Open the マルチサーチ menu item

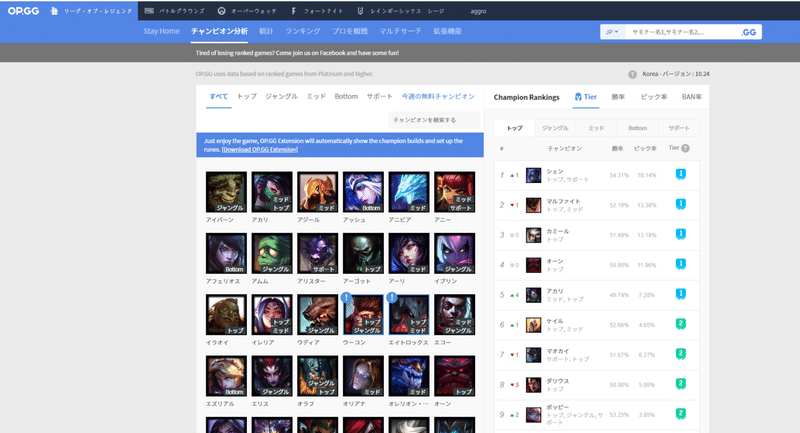(x=400, y=31)
